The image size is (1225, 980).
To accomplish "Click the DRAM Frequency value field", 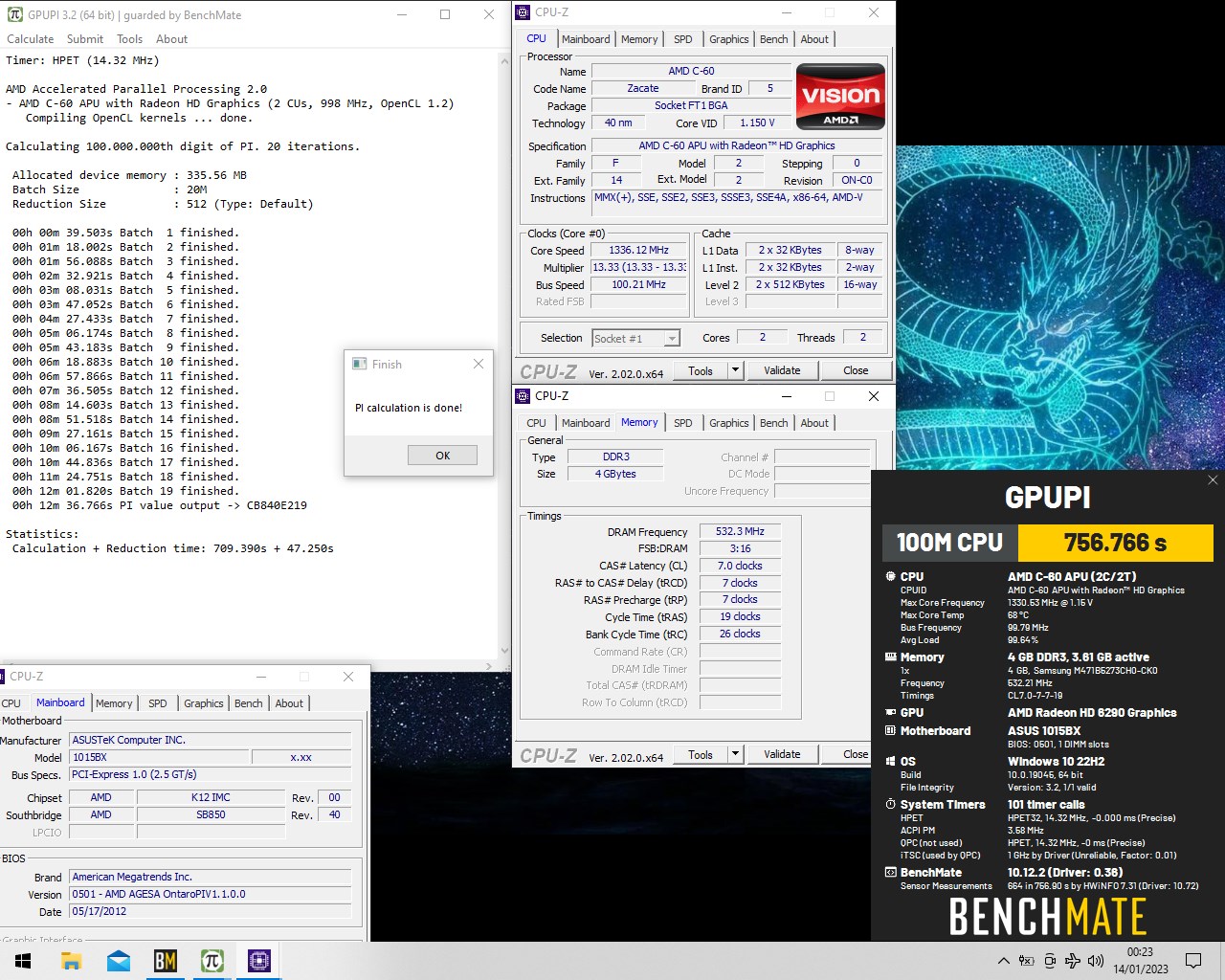I will pyautogui.click(x=741, y=531).
